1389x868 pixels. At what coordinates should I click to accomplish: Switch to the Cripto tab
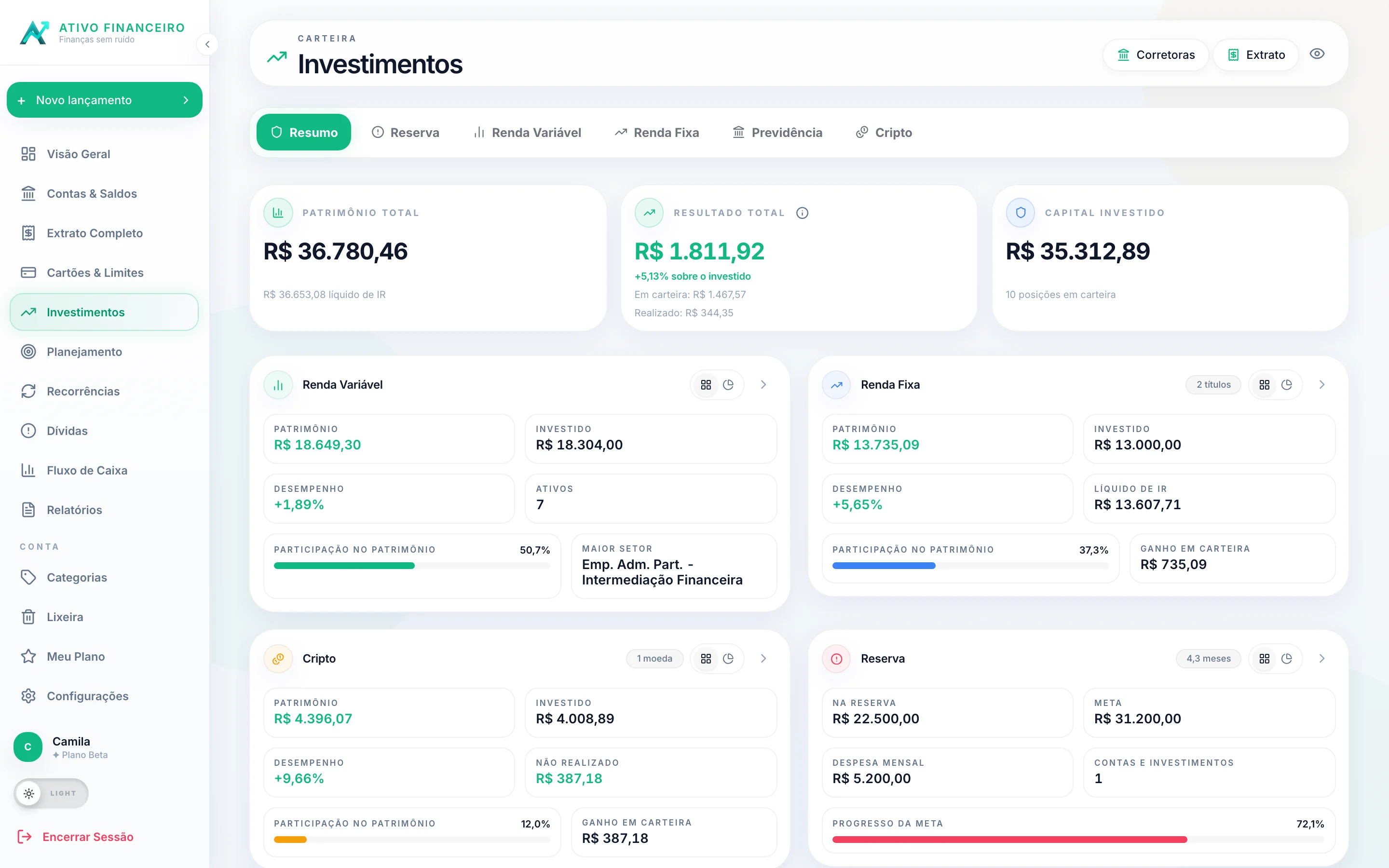tap(884, 132)
